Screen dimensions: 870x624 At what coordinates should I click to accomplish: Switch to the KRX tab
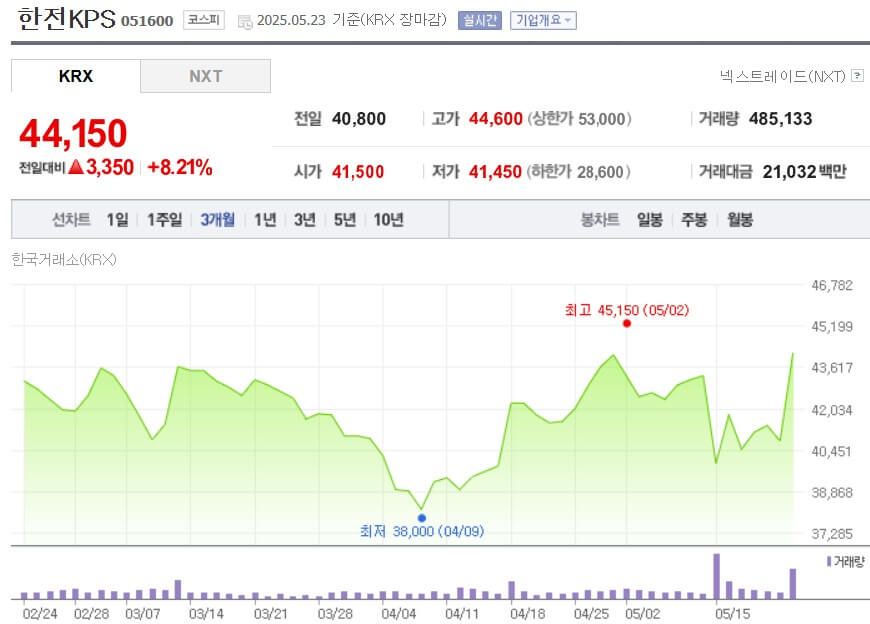[x=76, y=76]
